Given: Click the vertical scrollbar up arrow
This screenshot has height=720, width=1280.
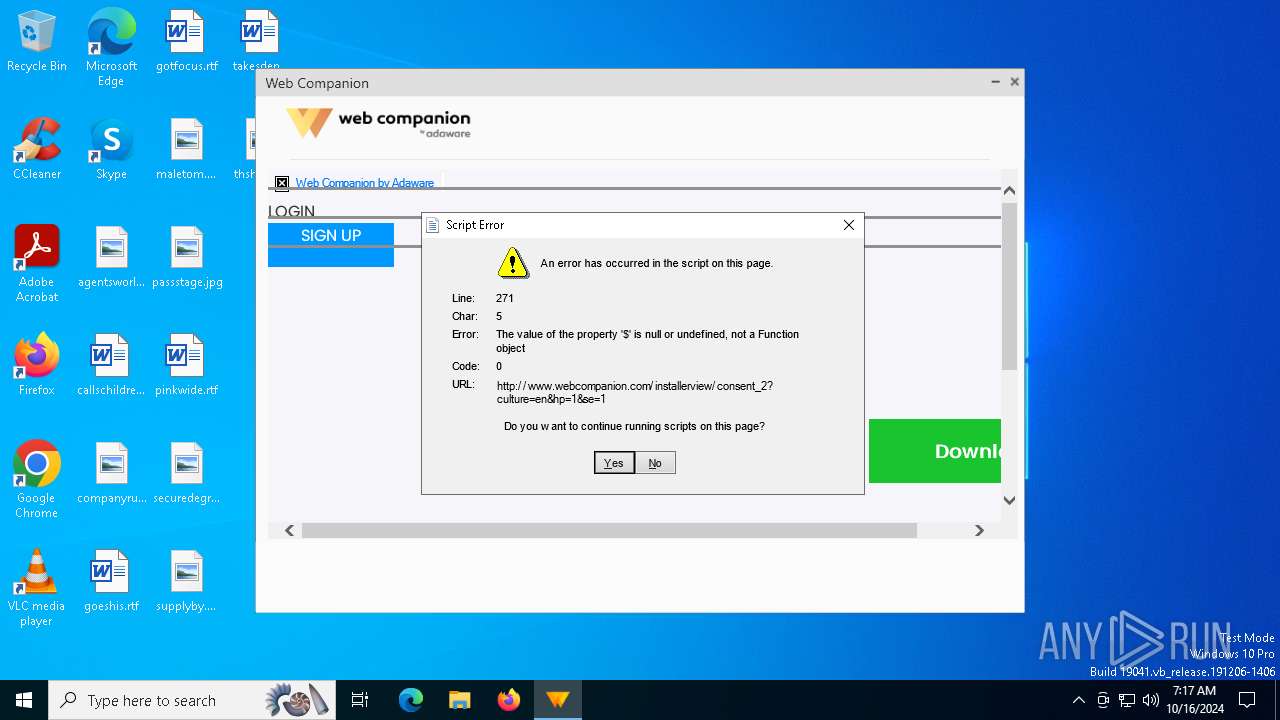Looking at the screenshot, I should pyautogui.click(x=1009, y=190).
